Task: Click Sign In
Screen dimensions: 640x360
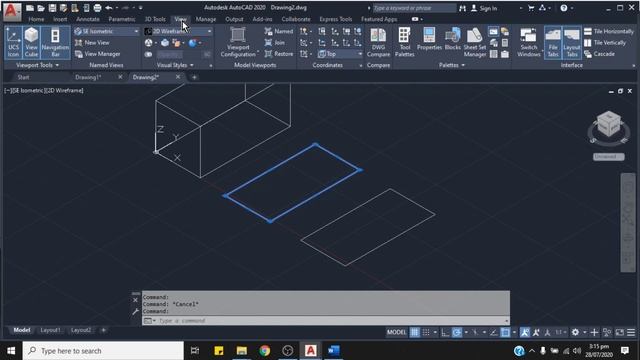Action: [484, 8]
